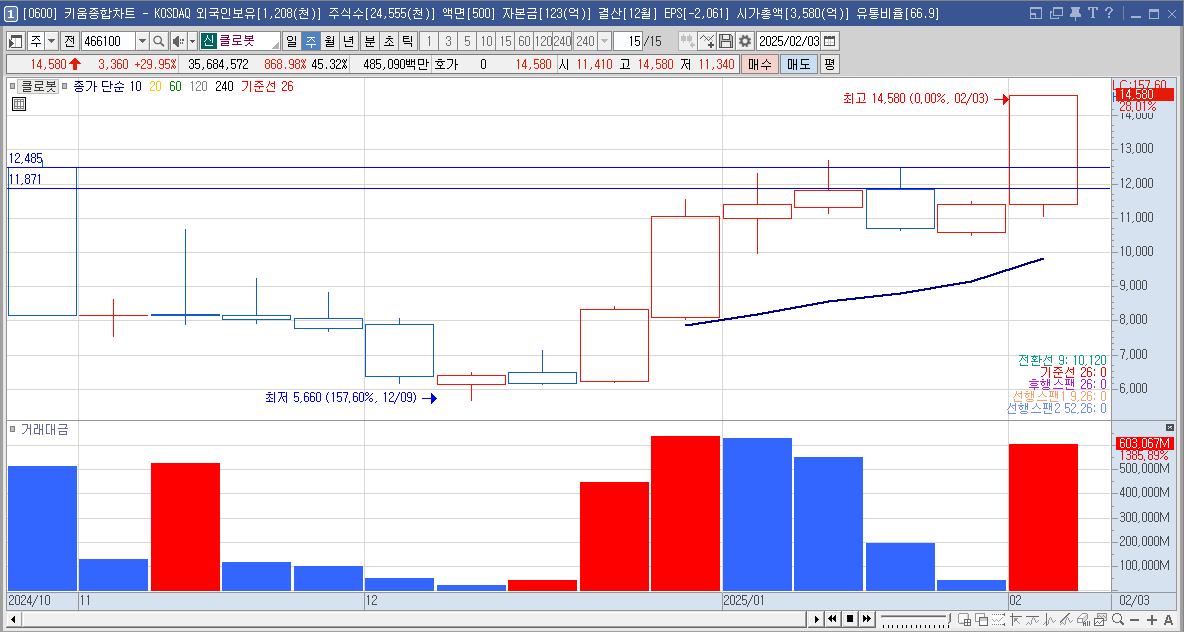Image resolution: width=1184 pixels, height=632 pixels.
Task: Click the vertical crosshair line icon
Action: [x=1049, y=619]
